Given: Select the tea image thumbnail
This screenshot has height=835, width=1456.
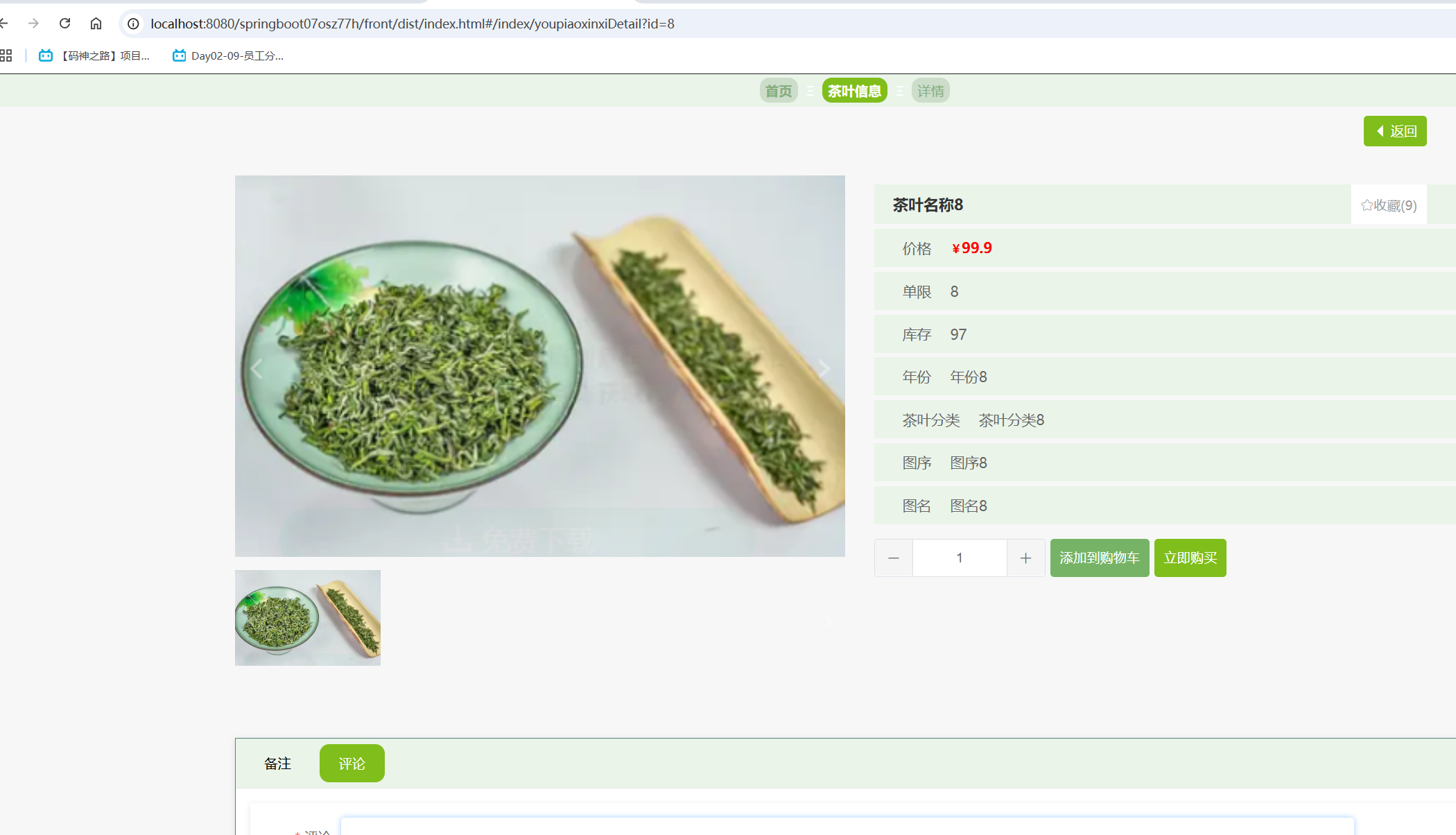Looking at the screenshot, I should tap(308, 618).
